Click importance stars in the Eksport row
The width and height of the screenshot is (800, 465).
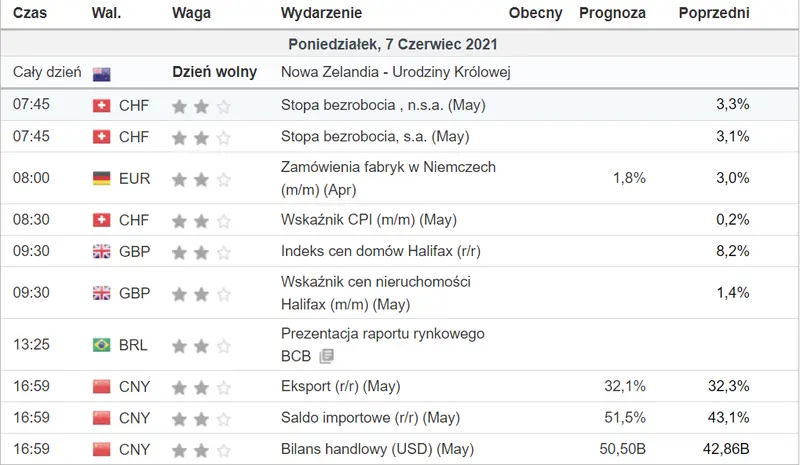201,387
